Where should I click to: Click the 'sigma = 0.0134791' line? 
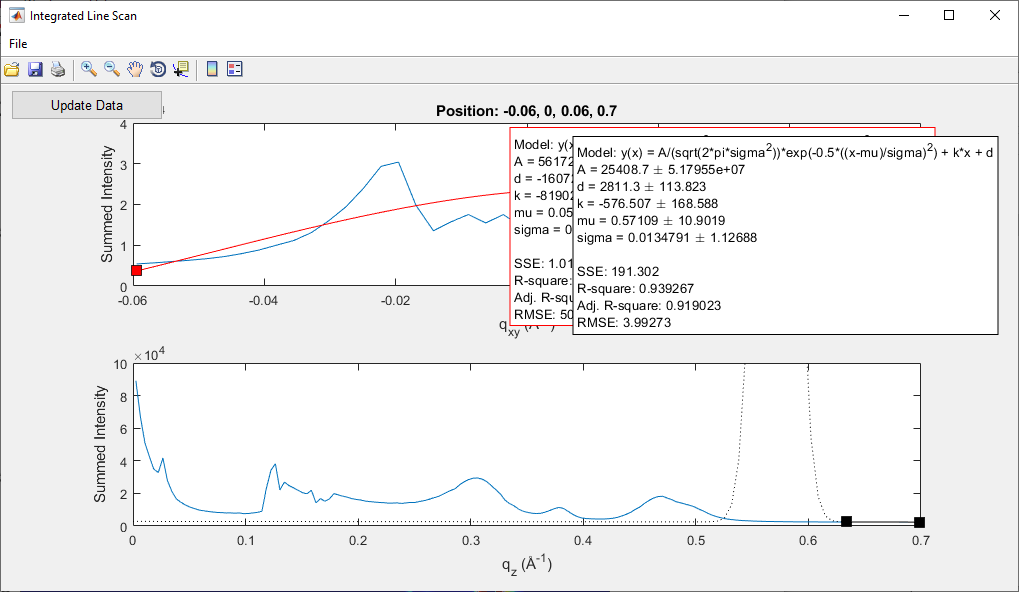(667, 237)
